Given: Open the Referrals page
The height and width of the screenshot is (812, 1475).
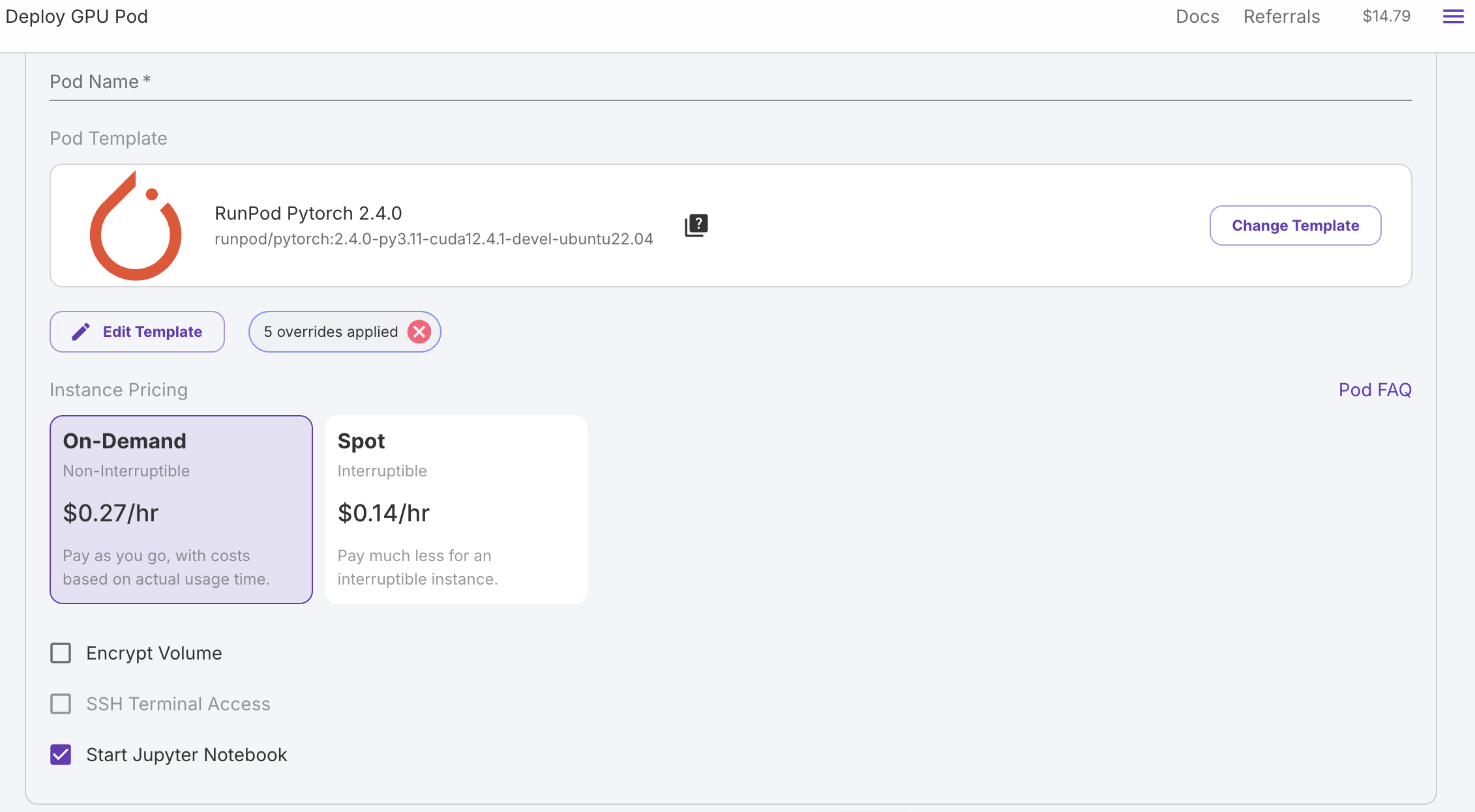Looking at the screenshot, I should [1281, 16].
